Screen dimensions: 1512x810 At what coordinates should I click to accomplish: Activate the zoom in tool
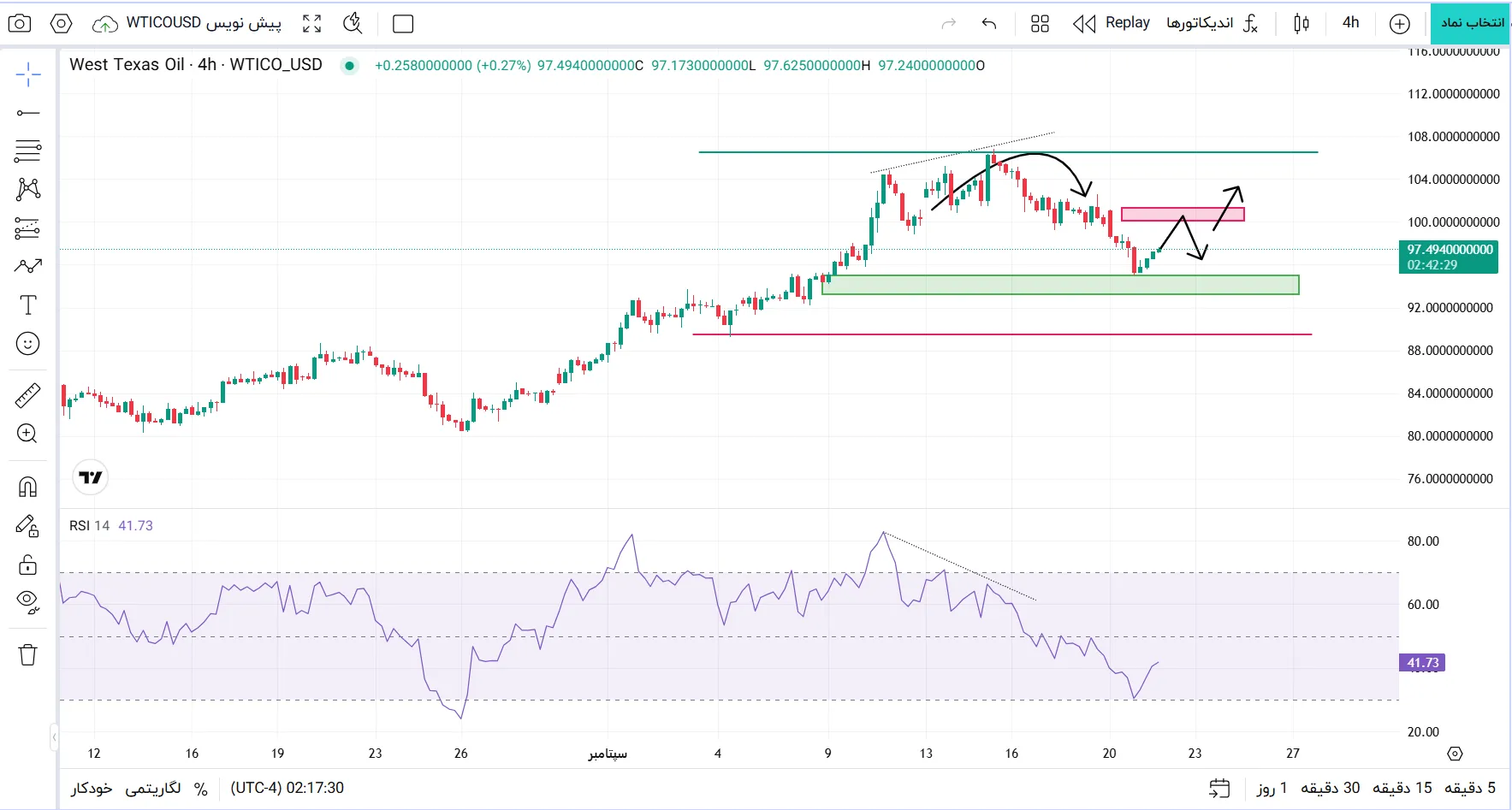tap(28, 434)
